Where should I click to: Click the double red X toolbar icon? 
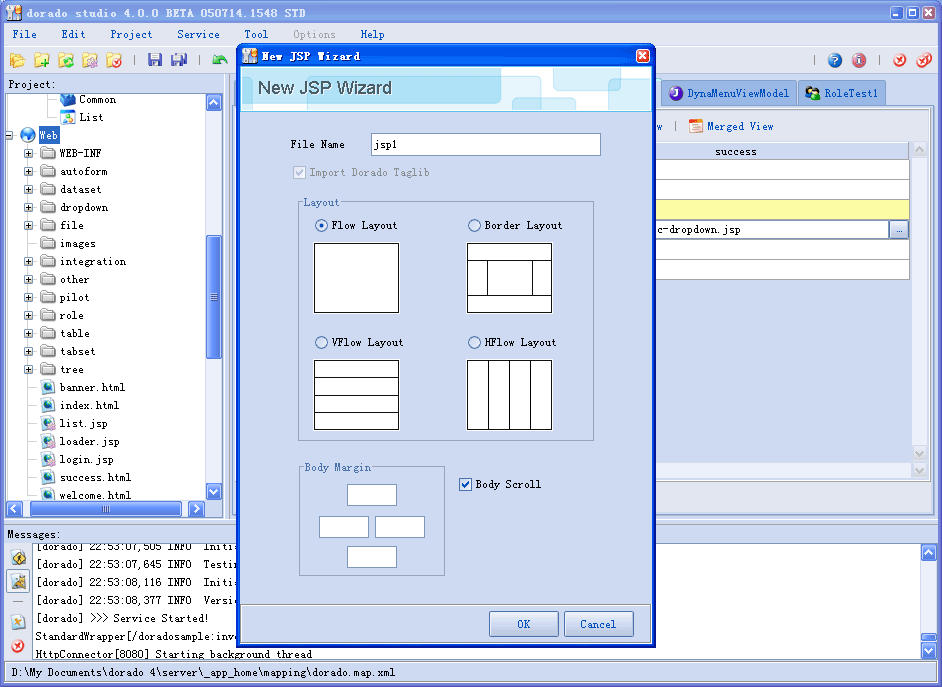(x=924, y=60)
